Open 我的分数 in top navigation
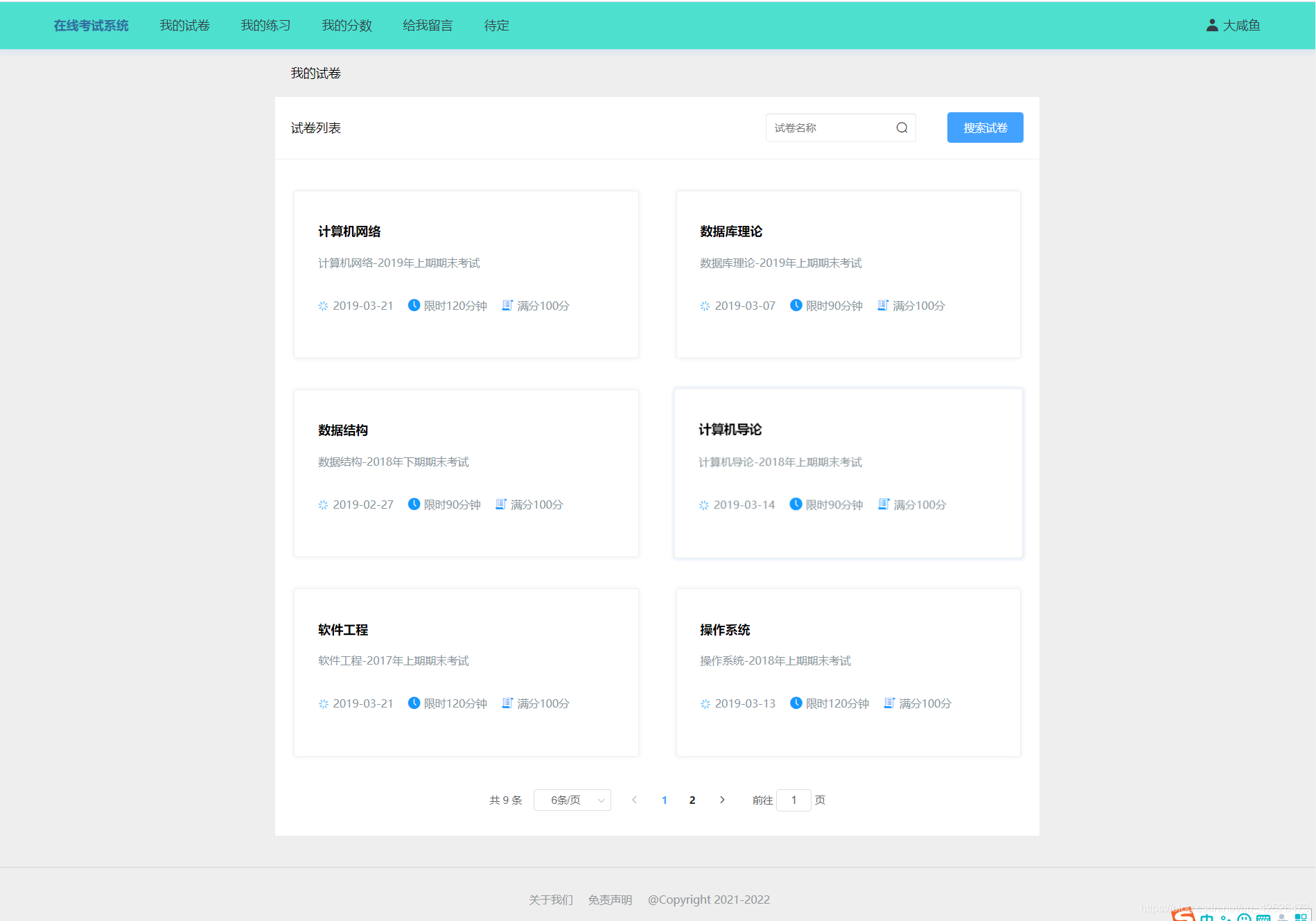The image size is (1316, 921). [x=347, y=26]
